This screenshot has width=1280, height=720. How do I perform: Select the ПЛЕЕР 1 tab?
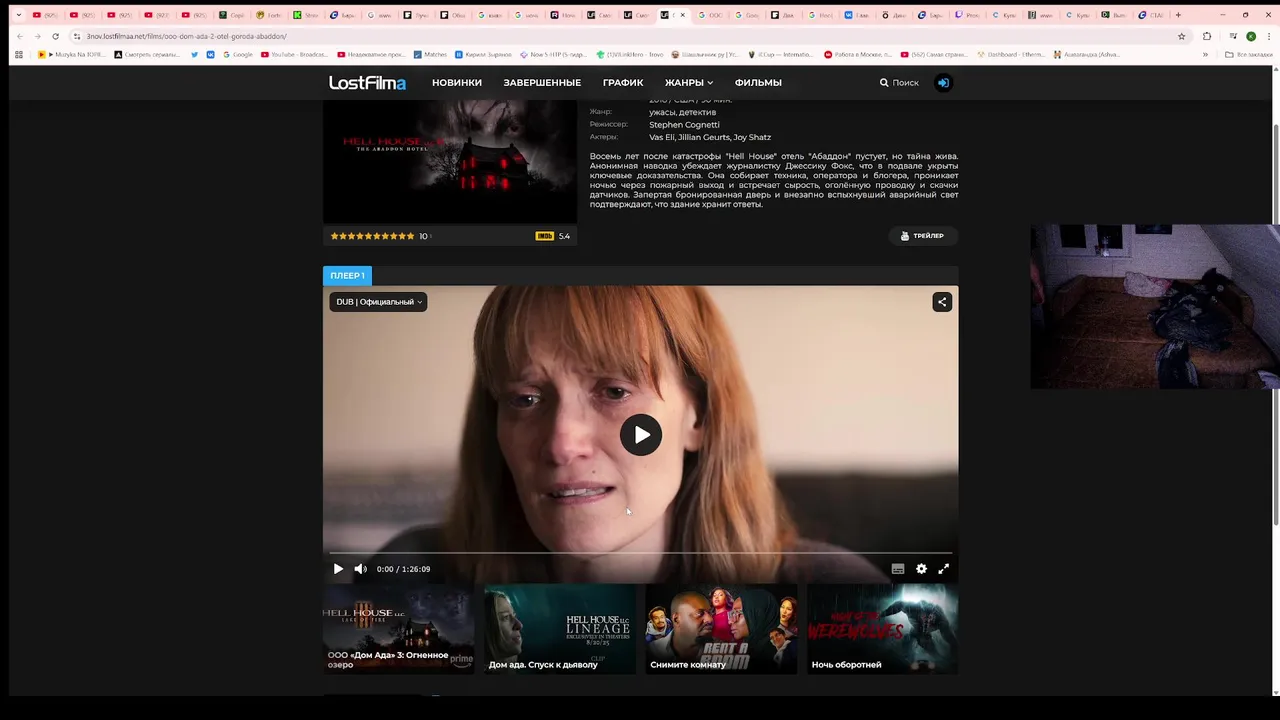tap(347, 275)
